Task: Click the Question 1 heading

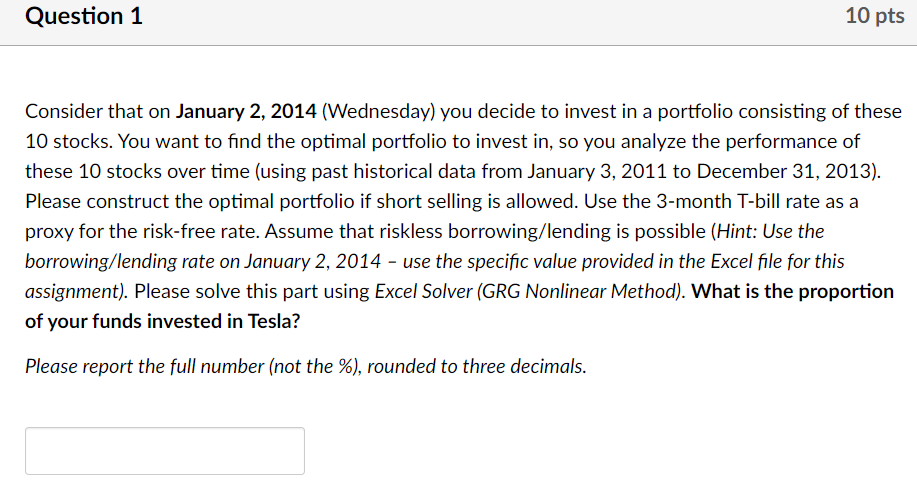Action: coord(84,17)
